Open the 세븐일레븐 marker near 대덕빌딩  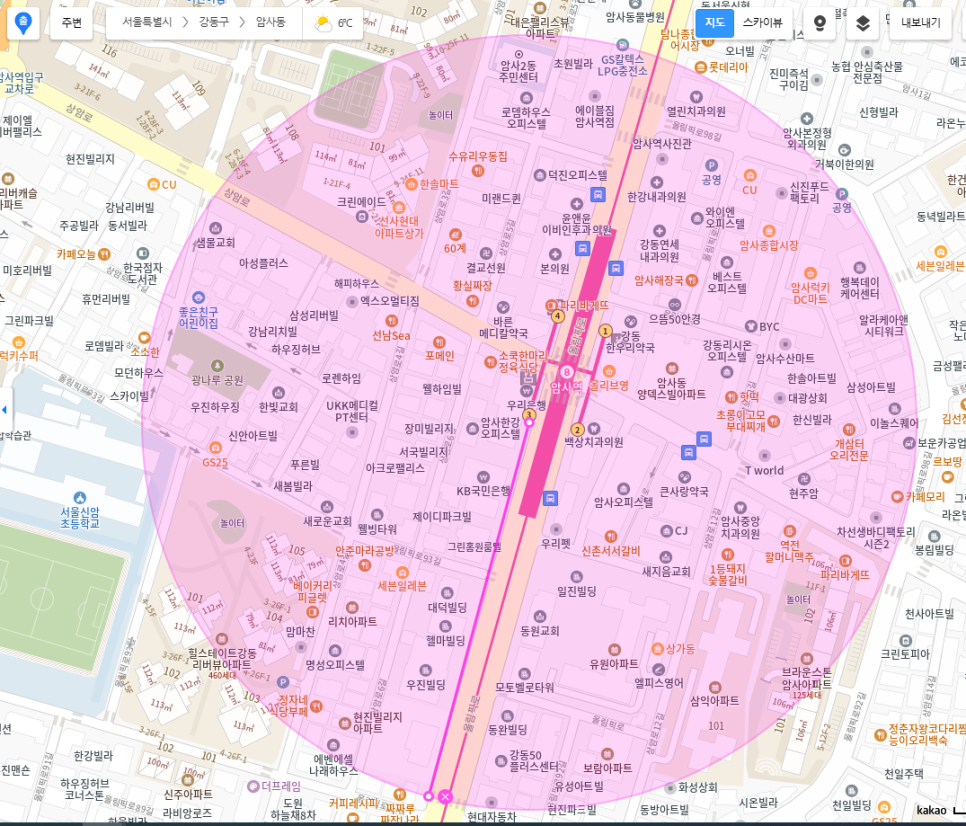[x=402, y=573]
